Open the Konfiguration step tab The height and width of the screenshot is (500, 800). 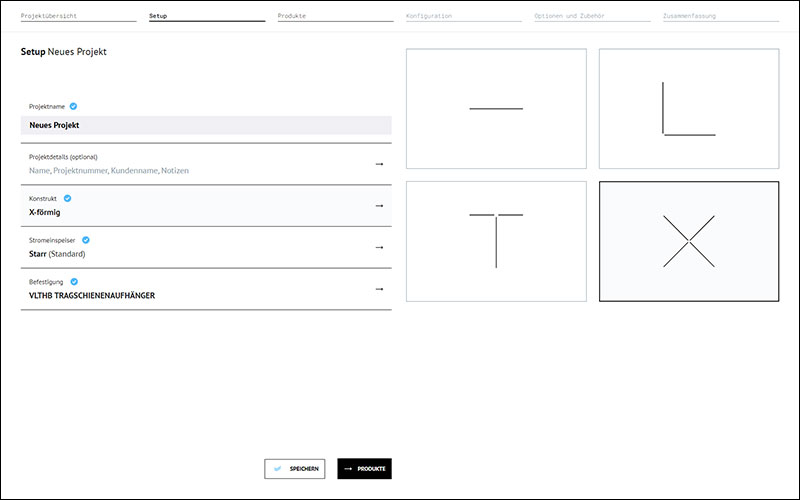464,16
